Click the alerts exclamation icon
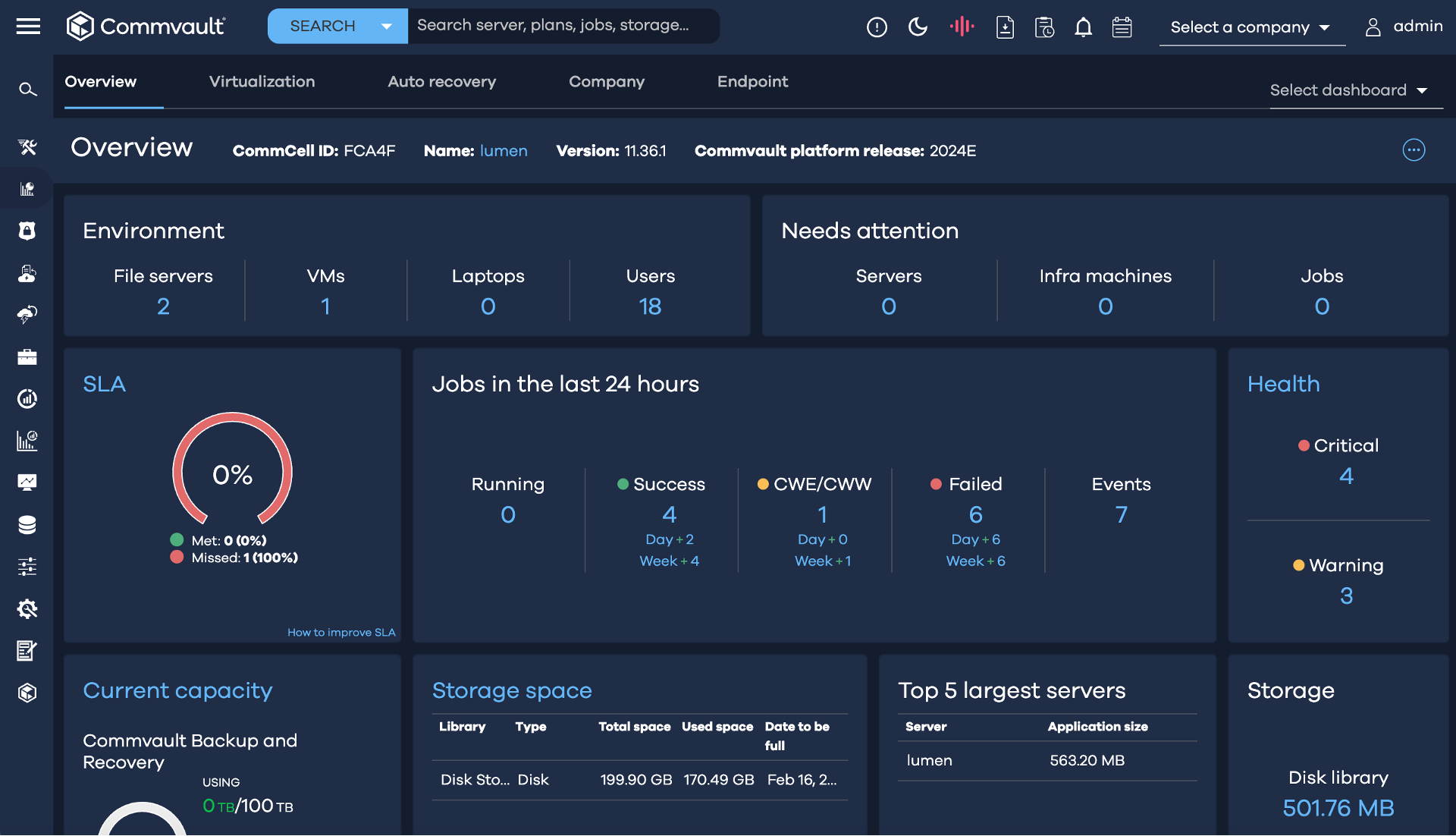Image resolution: width=1456 pixels, height=836 pixels. (x=877, y=27)
